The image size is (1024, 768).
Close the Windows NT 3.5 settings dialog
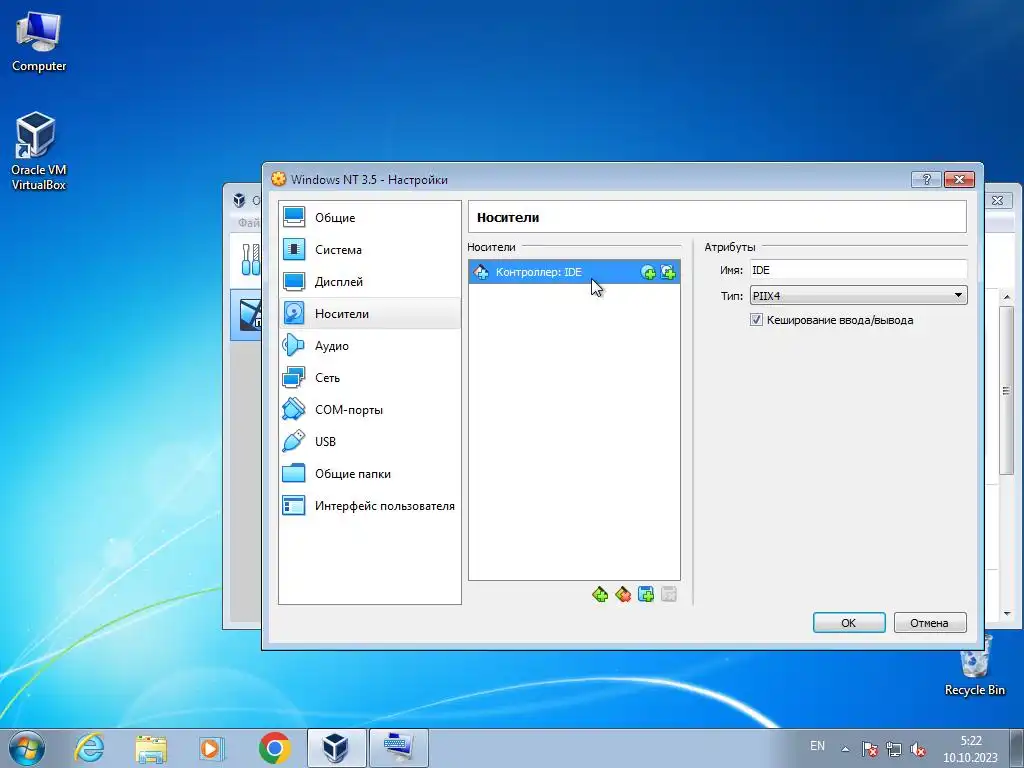(959, 180)
